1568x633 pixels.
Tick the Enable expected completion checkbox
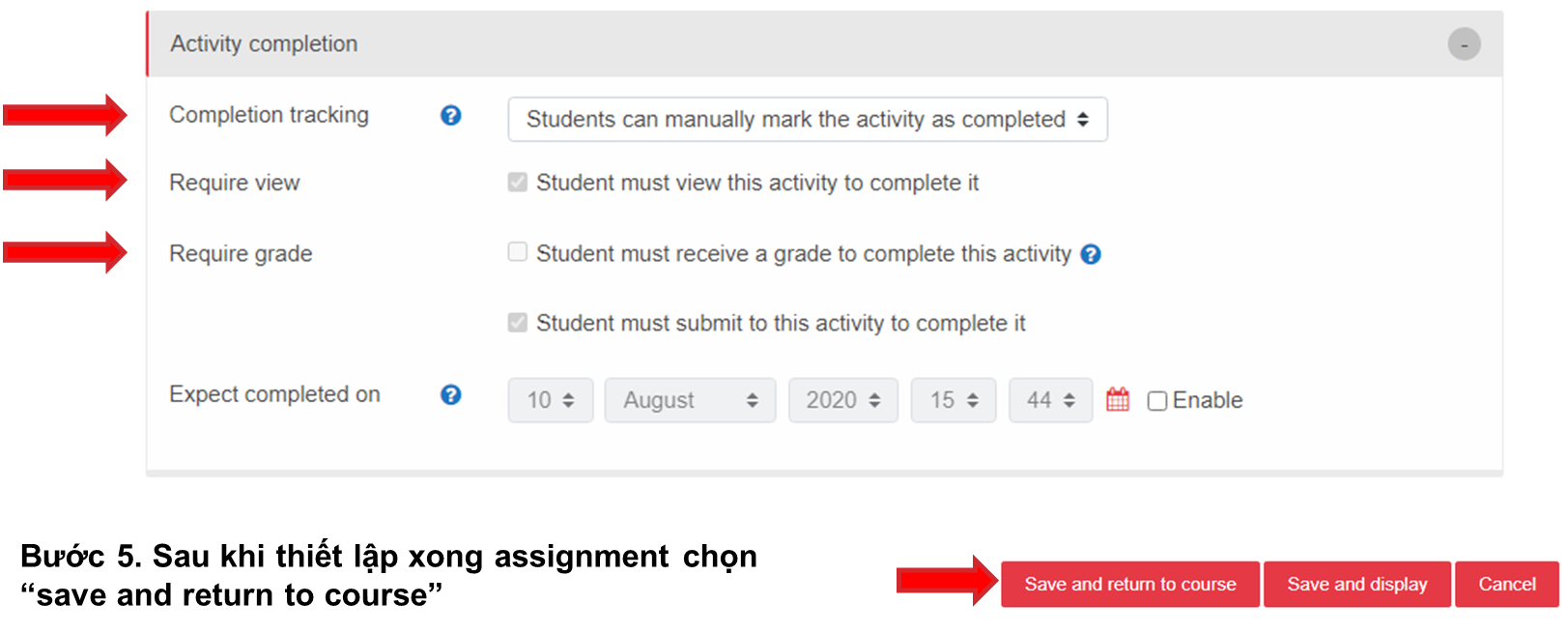(x=1157, y=401)
